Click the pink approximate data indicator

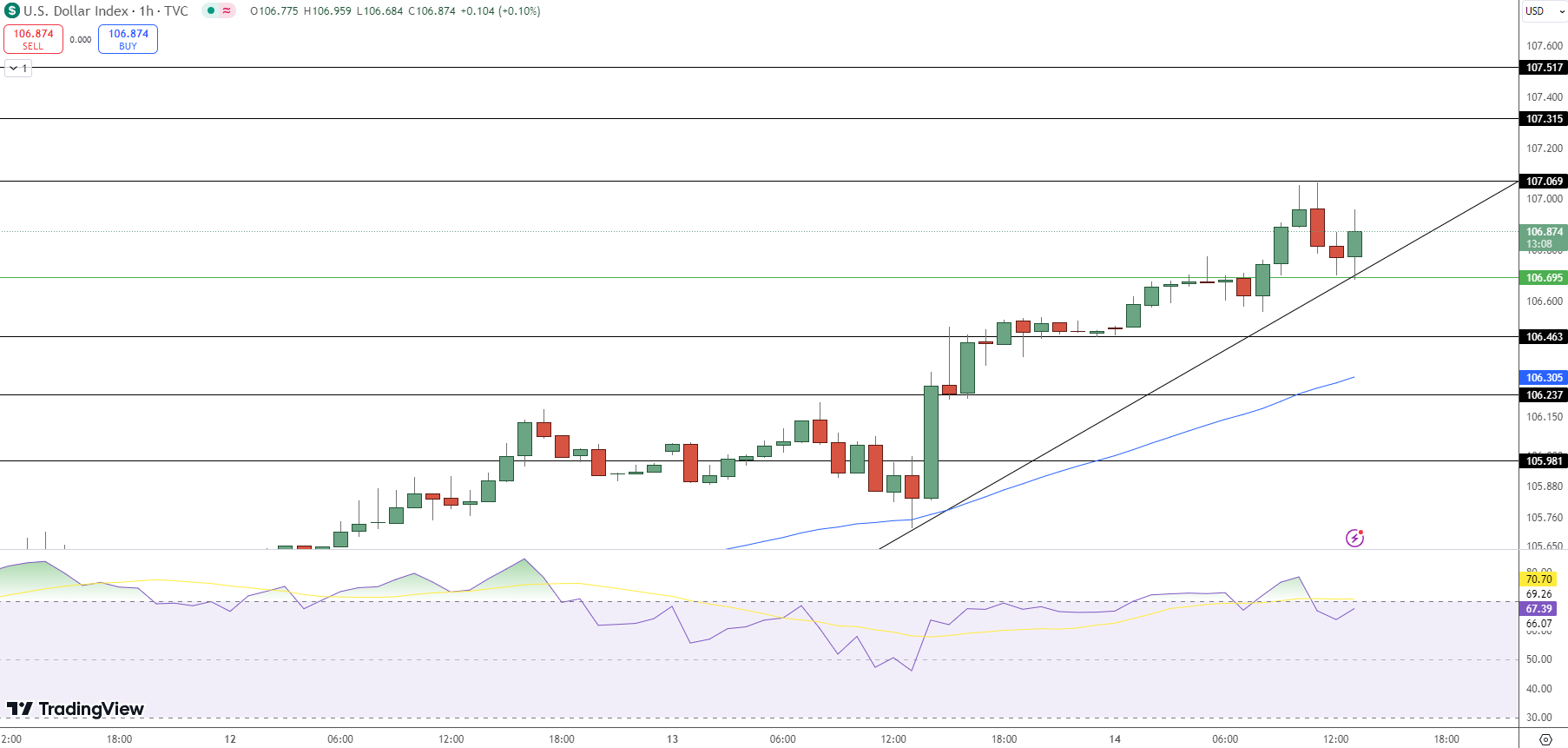click(x=227, y=11)
